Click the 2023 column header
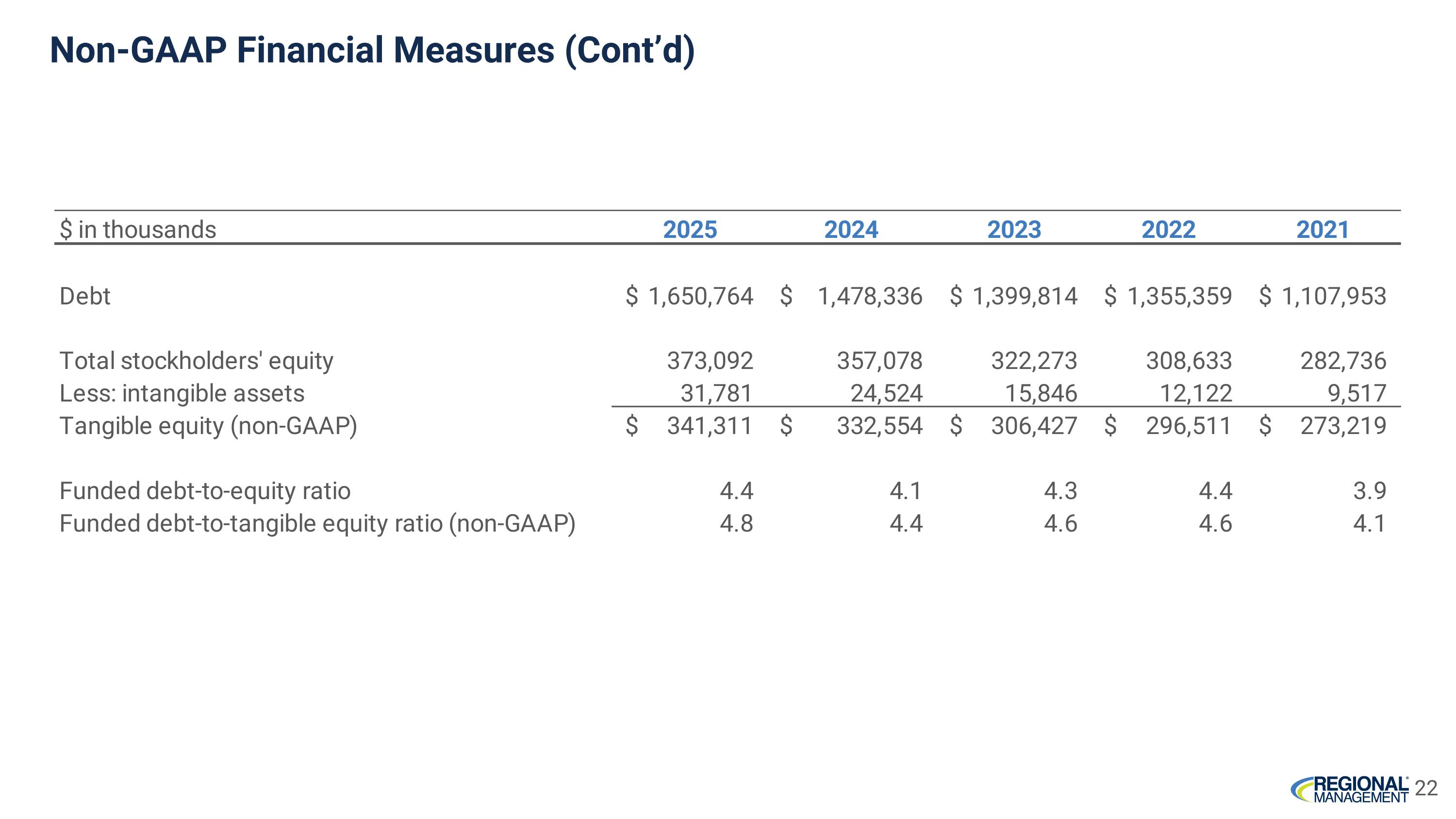 point(1014,230)
